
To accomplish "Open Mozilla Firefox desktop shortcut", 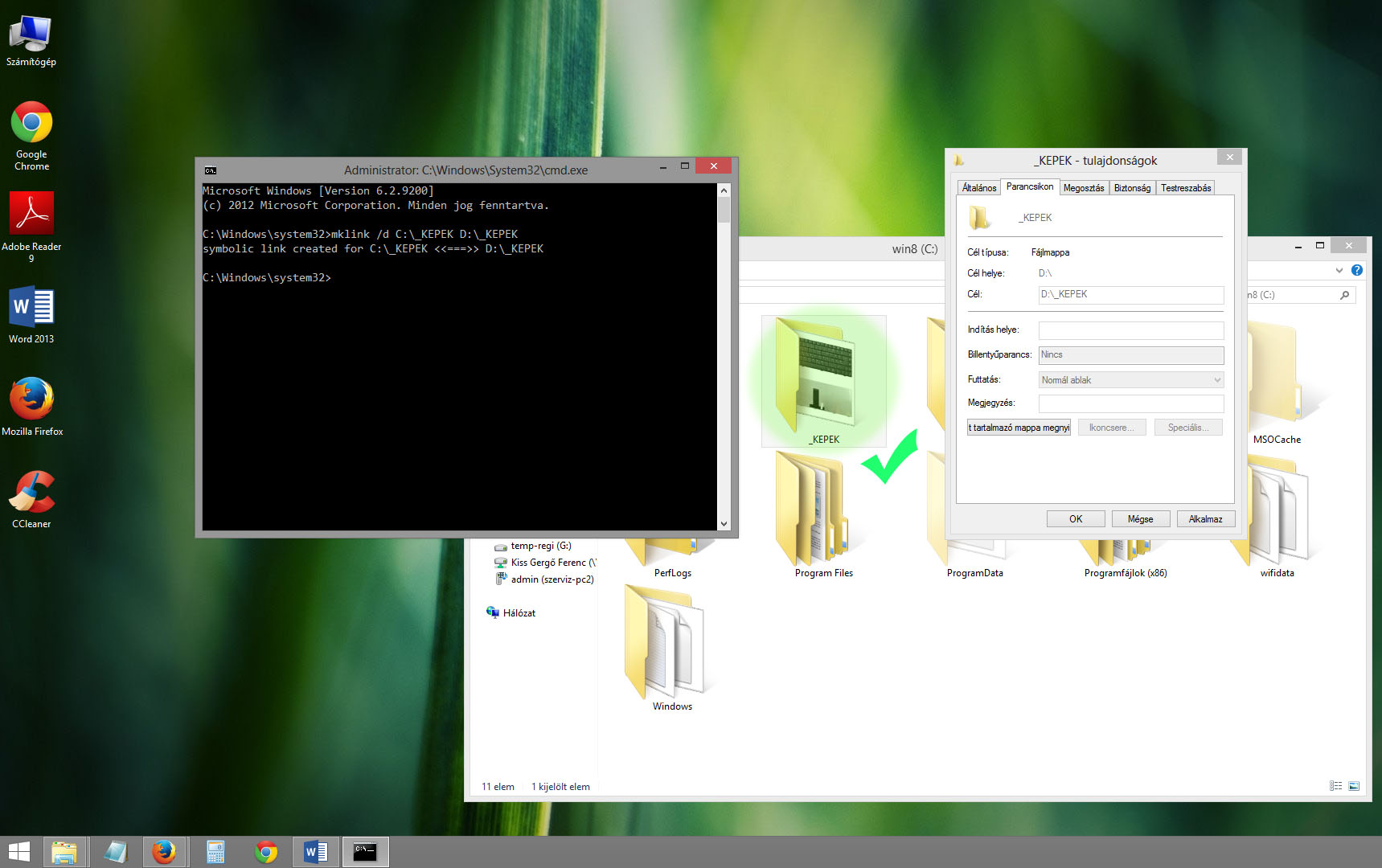I will pyautogui.click(x=31, y=400).
